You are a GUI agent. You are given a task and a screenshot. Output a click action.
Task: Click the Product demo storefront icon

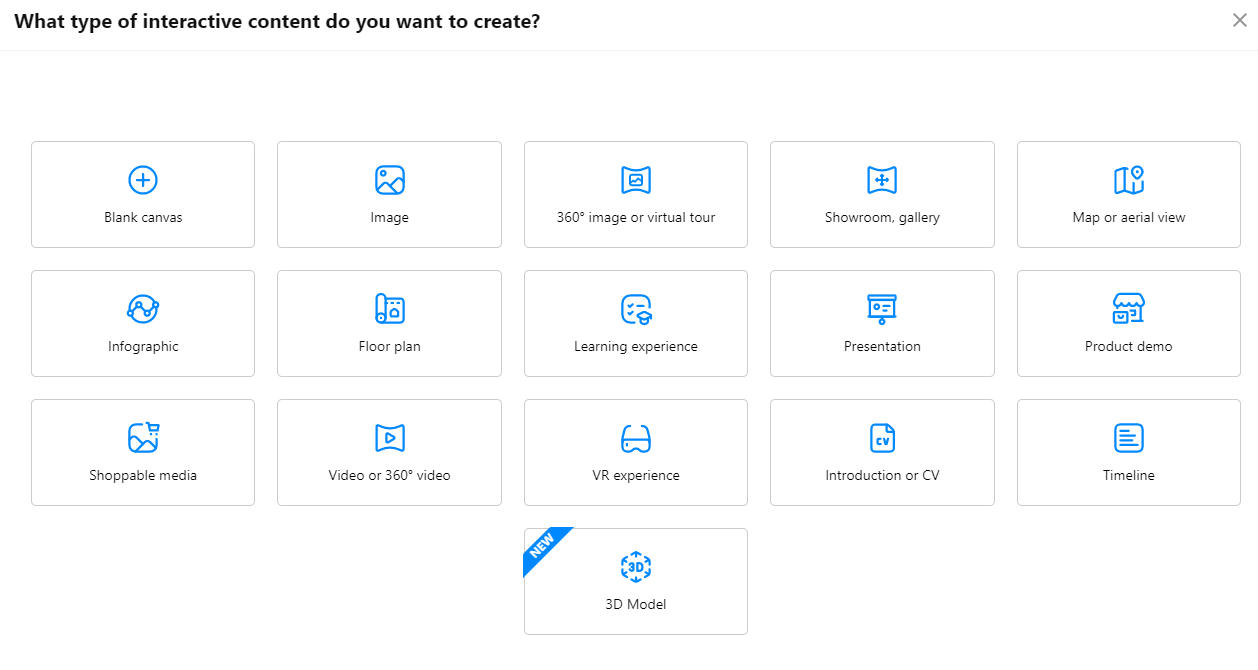pyautogui.click(x=1128, y=309)
